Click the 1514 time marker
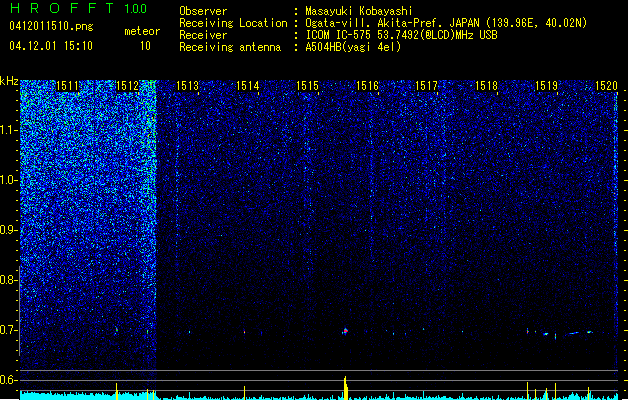 pos(248,86)
